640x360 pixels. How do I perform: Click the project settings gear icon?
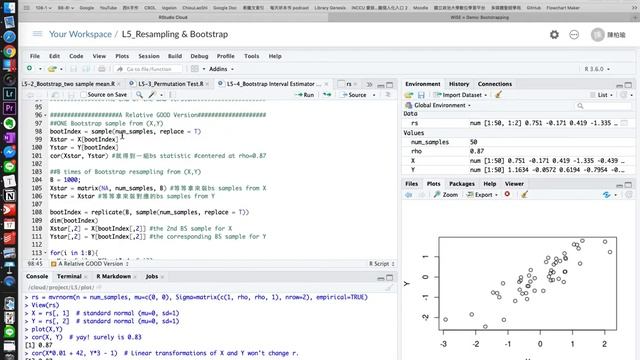554,35
